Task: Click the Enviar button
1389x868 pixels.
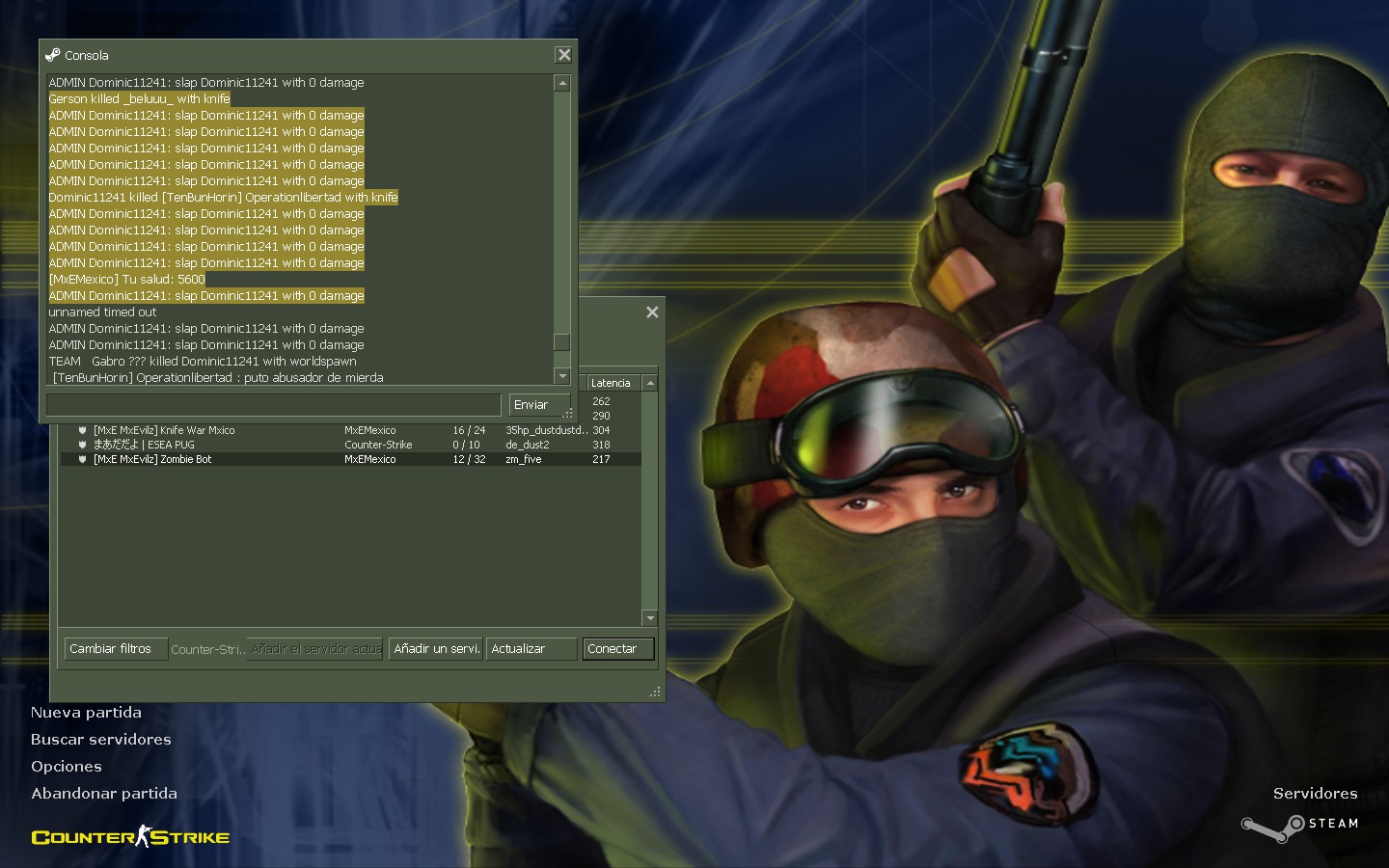Action: point(539,405)
